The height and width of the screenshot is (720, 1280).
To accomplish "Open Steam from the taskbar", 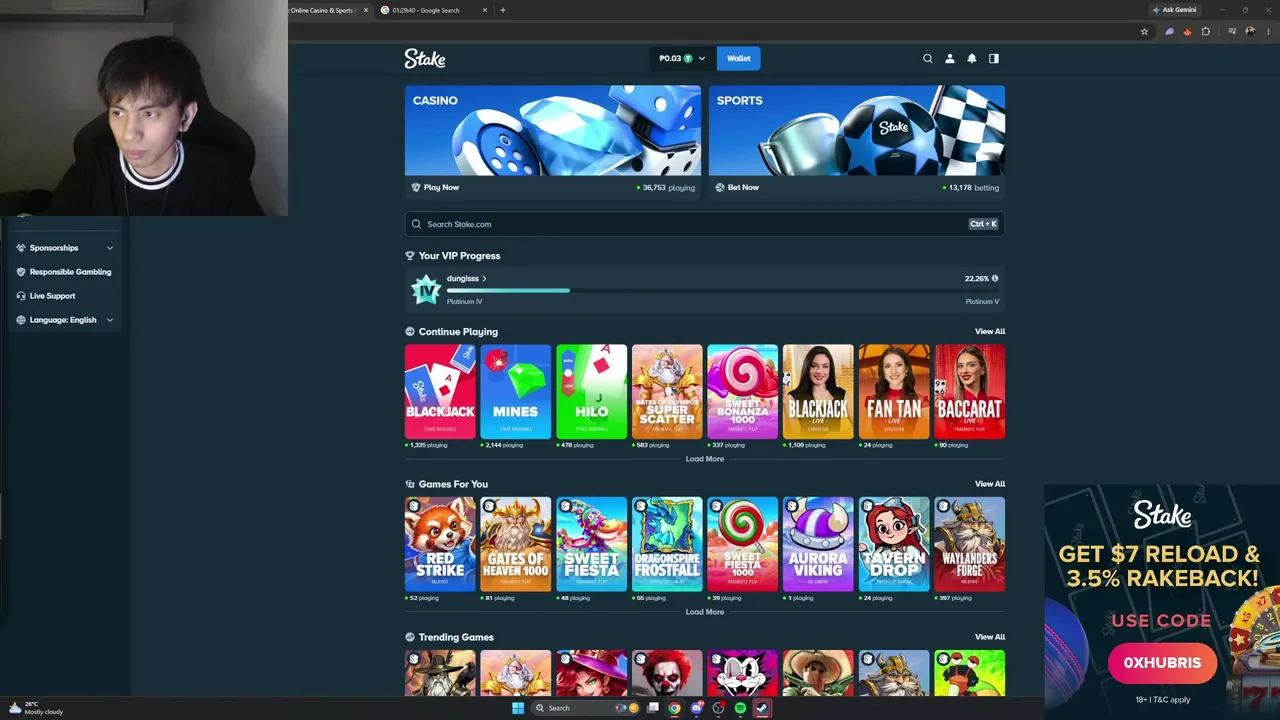I will [x=762, y=708].
